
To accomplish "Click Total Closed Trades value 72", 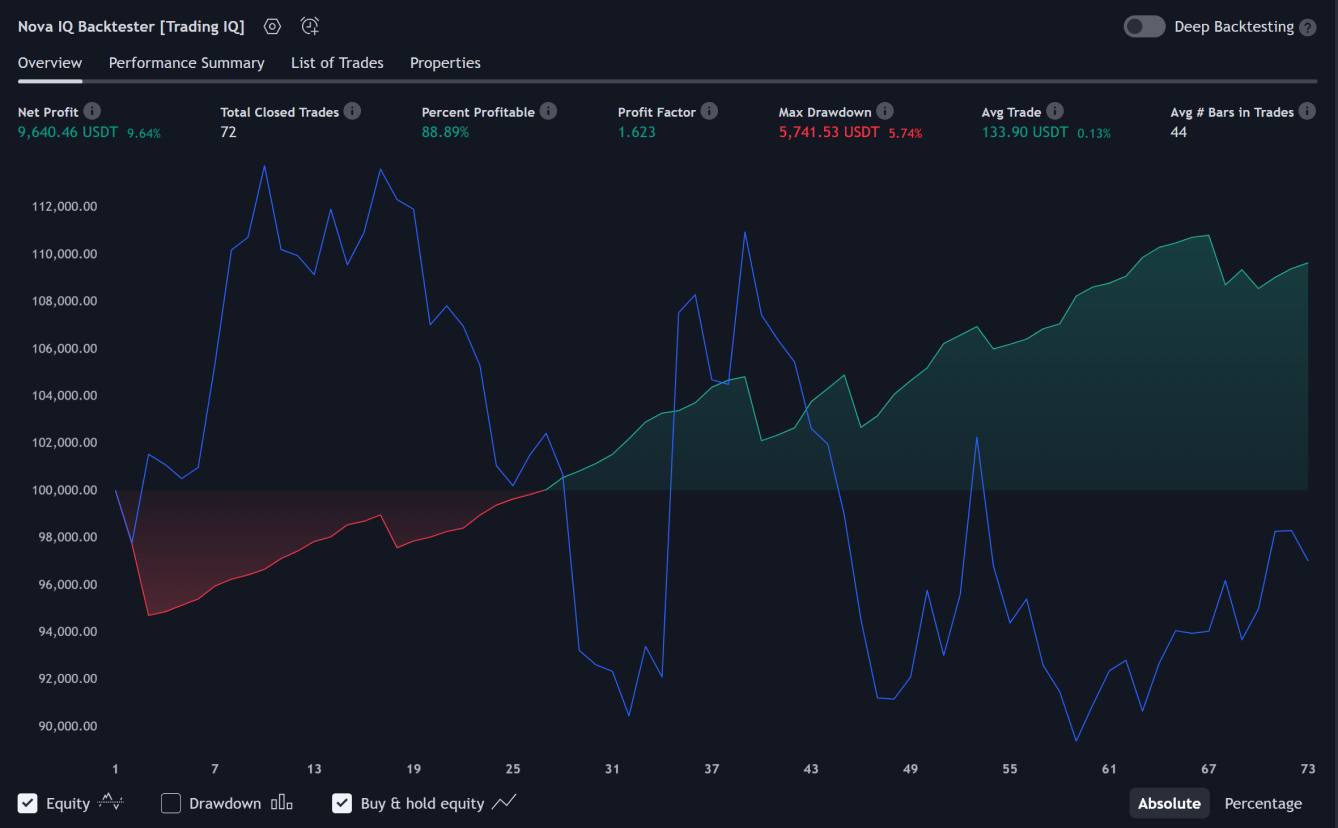I will pyautogui.click(x=228, y=132).
